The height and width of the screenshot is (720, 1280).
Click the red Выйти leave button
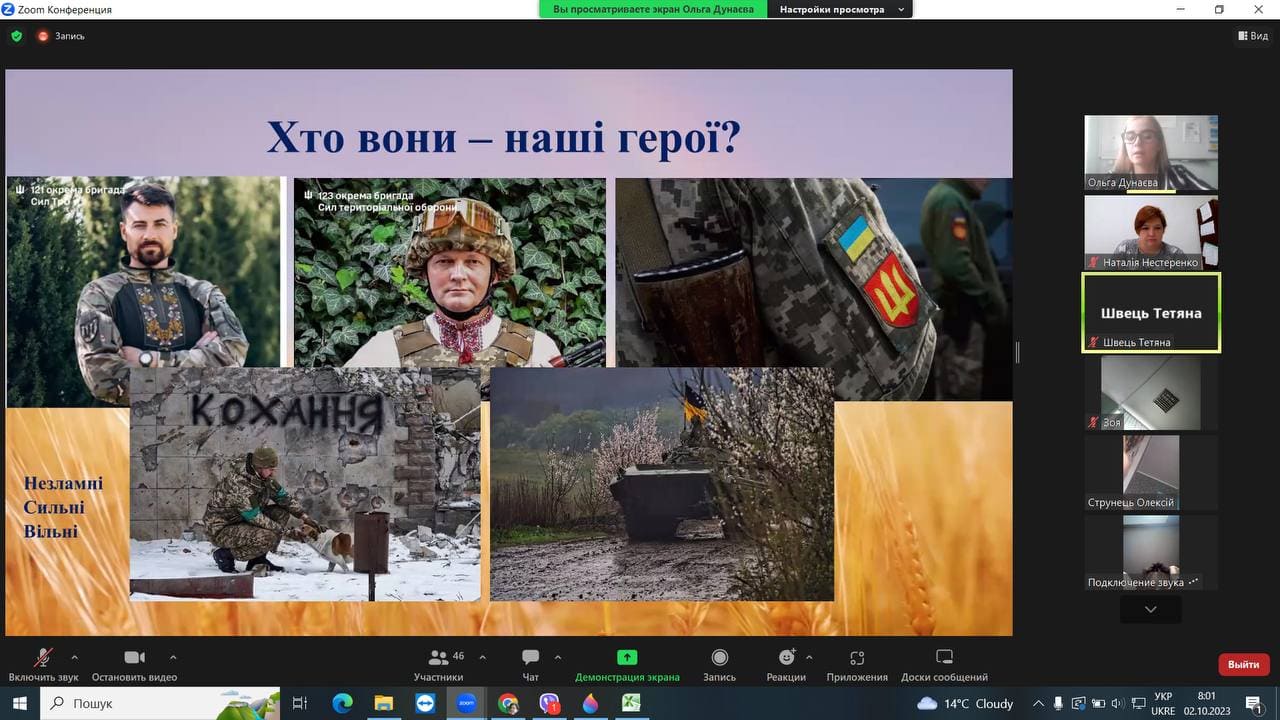tap(1244, 664)
